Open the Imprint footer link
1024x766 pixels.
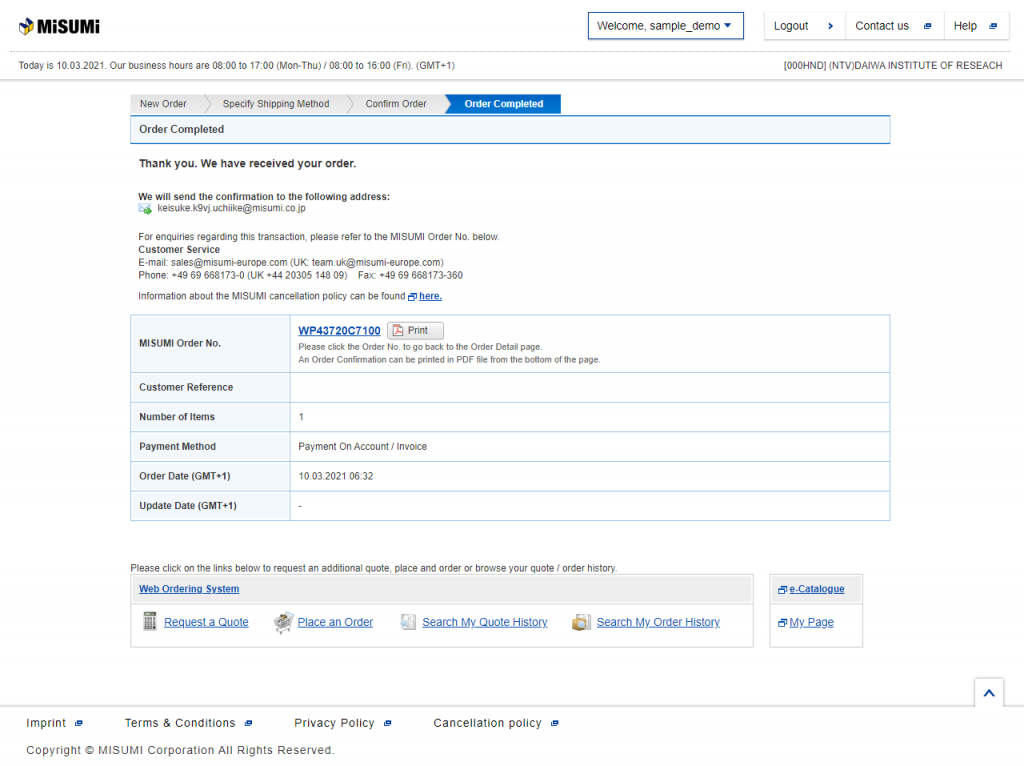pyautogui.click(x=46, y=723)
